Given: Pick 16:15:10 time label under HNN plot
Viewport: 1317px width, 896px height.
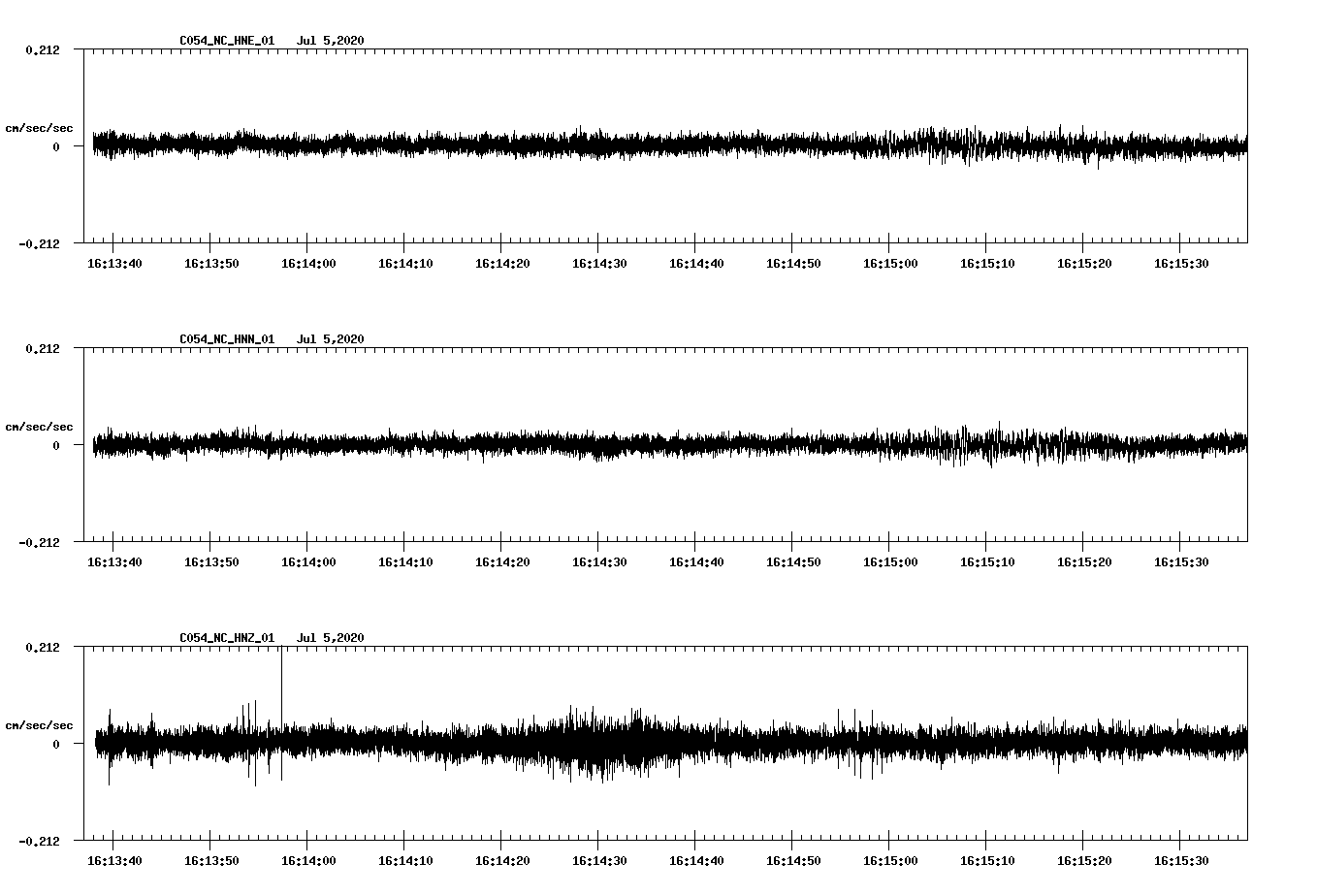Looking at the screenshot, I should pos(987,562).
